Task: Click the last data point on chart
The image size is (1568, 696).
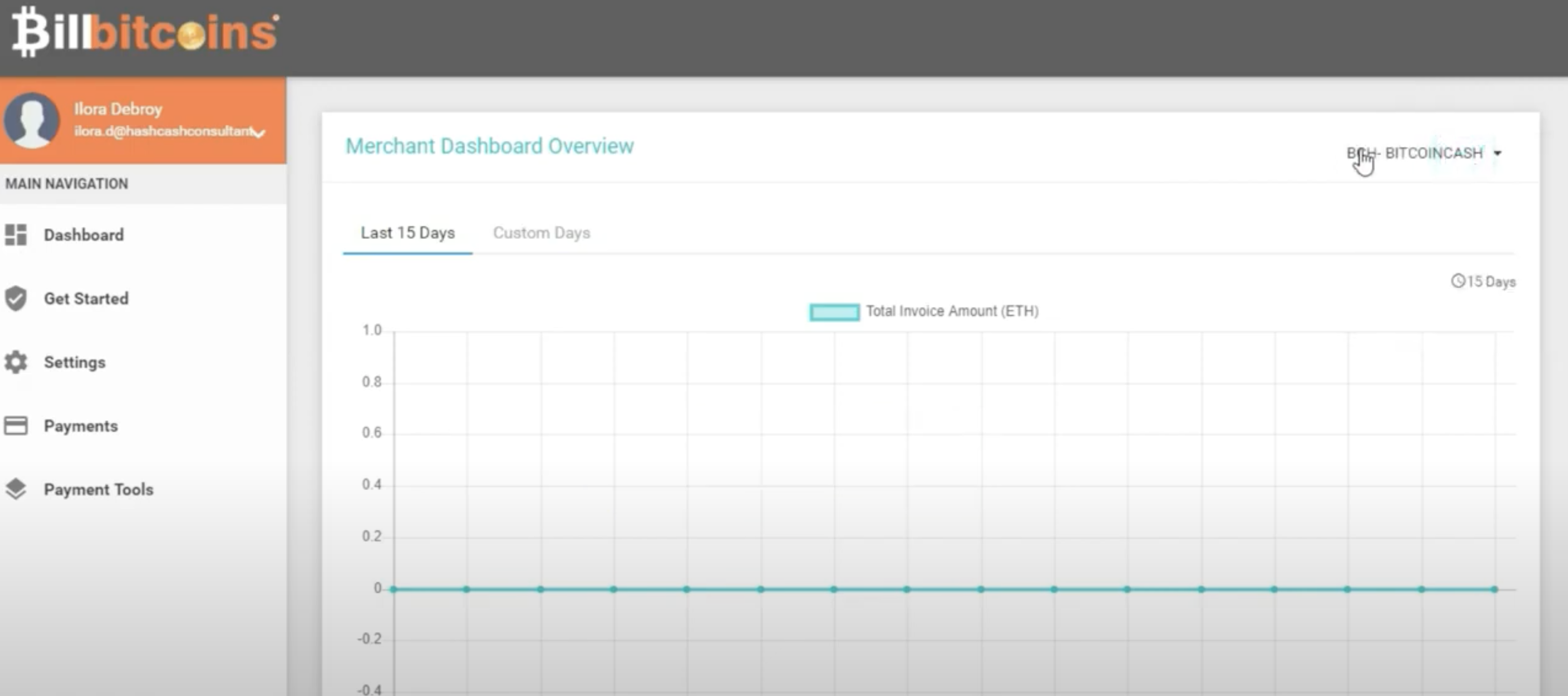Action: (1495, 589)
